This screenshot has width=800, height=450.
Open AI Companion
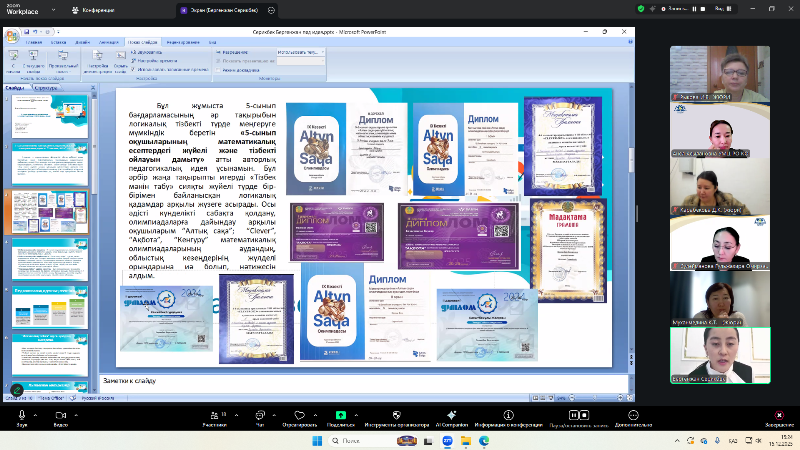click(x=451, y=414)
